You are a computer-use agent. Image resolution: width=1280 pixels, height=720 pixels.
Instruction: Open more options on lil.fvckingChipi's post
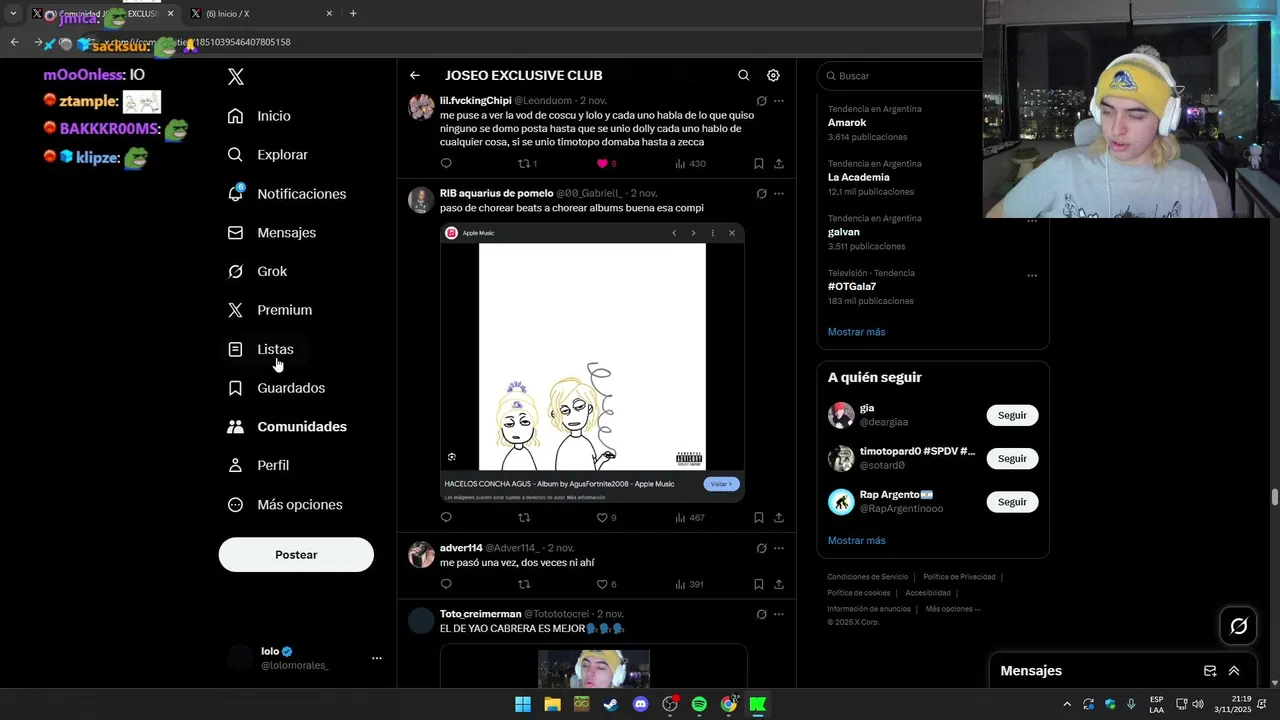(779, 101)
